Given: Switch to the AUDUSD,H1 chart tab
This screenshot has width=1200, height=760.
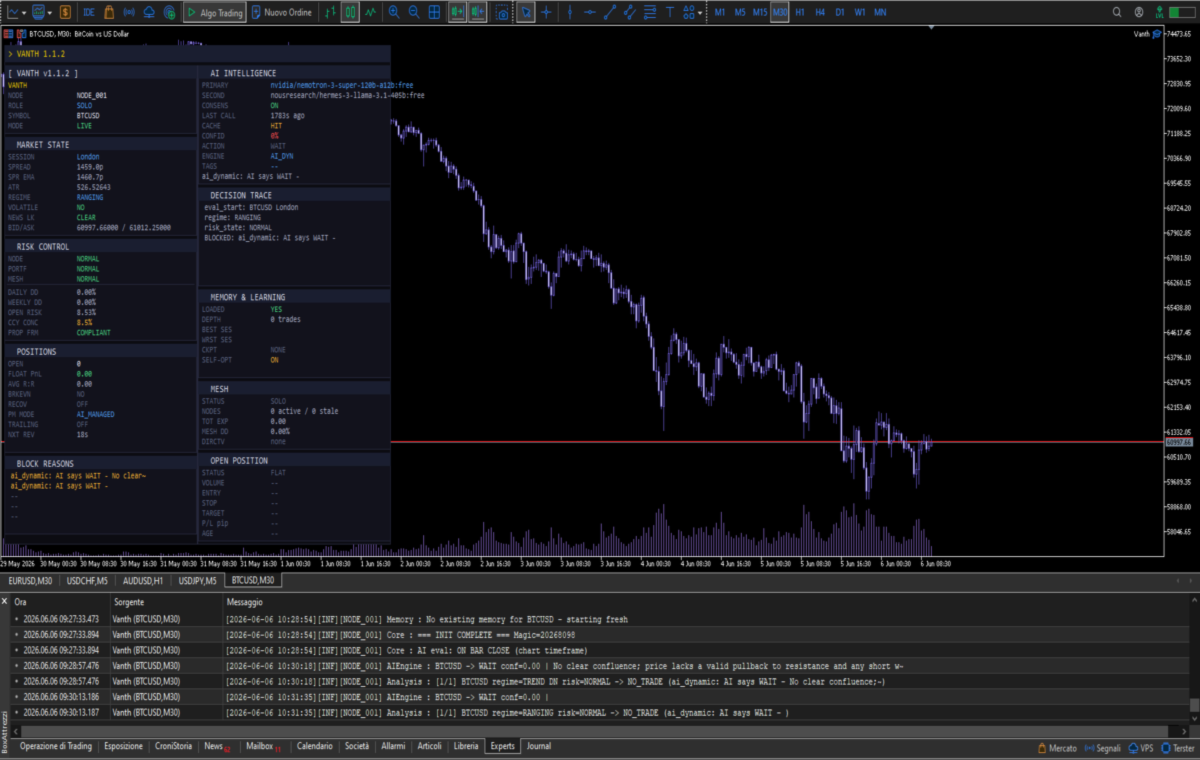Looking at the screenshot, I should (x=144, y=580).
